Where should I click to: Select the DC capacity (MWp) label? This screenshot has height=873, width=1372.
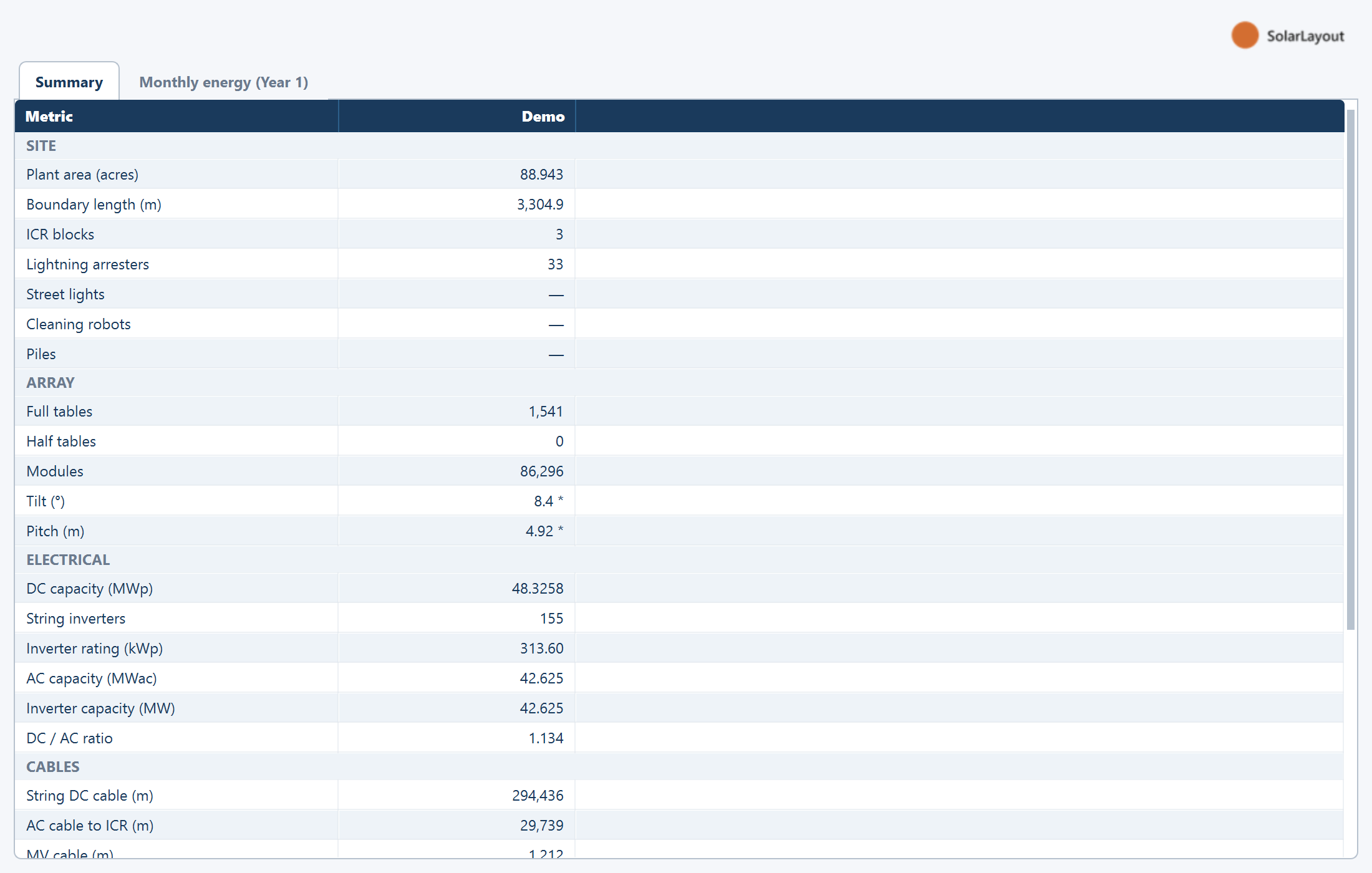[x=90, y=589]
